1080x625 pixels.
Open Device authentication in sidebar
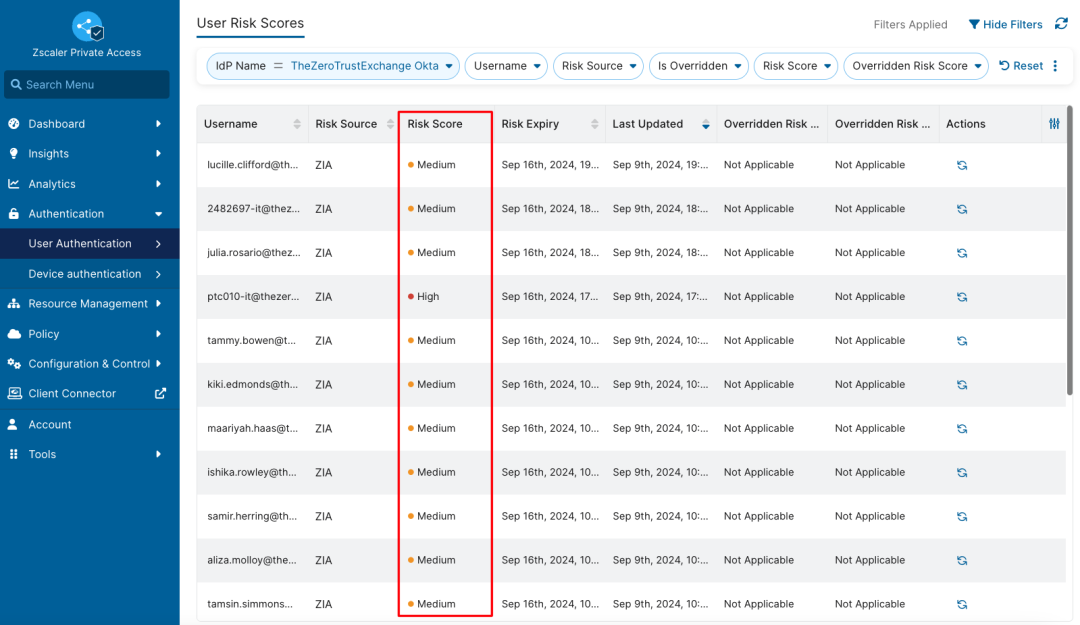(x=85, y=274)
